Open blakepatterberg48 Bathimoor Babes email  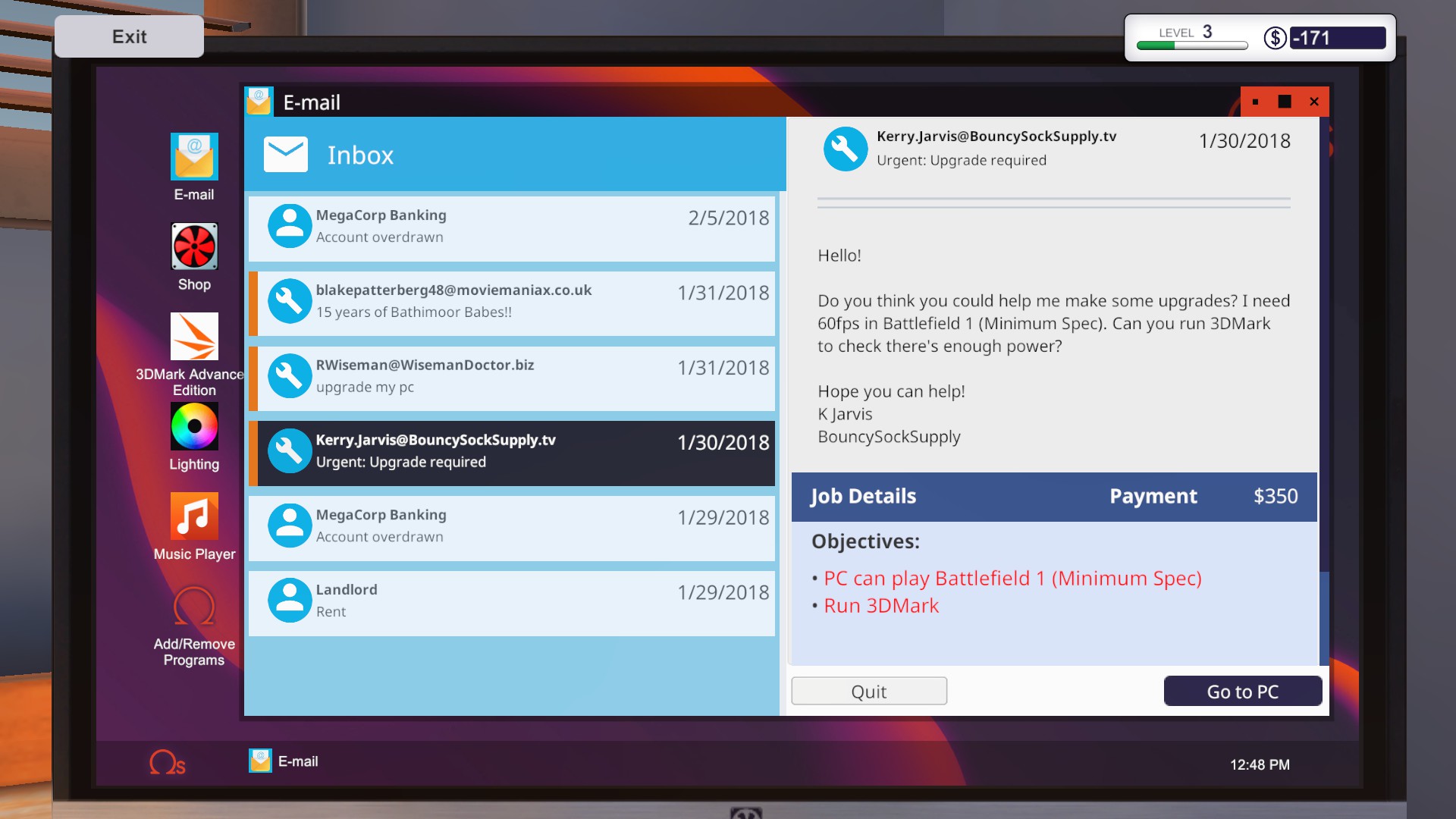(x=512, y=301)
